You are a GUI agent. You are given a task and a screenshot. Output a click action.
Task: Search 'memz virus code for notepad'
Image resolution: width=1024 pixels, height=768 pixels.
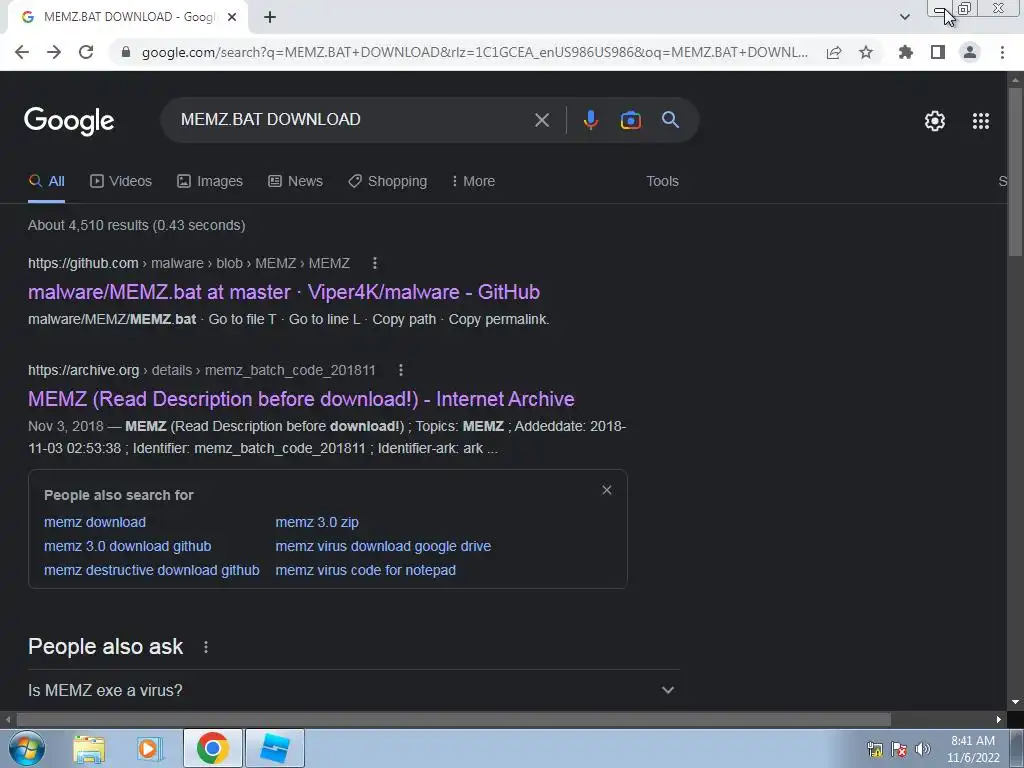[365, 570]
